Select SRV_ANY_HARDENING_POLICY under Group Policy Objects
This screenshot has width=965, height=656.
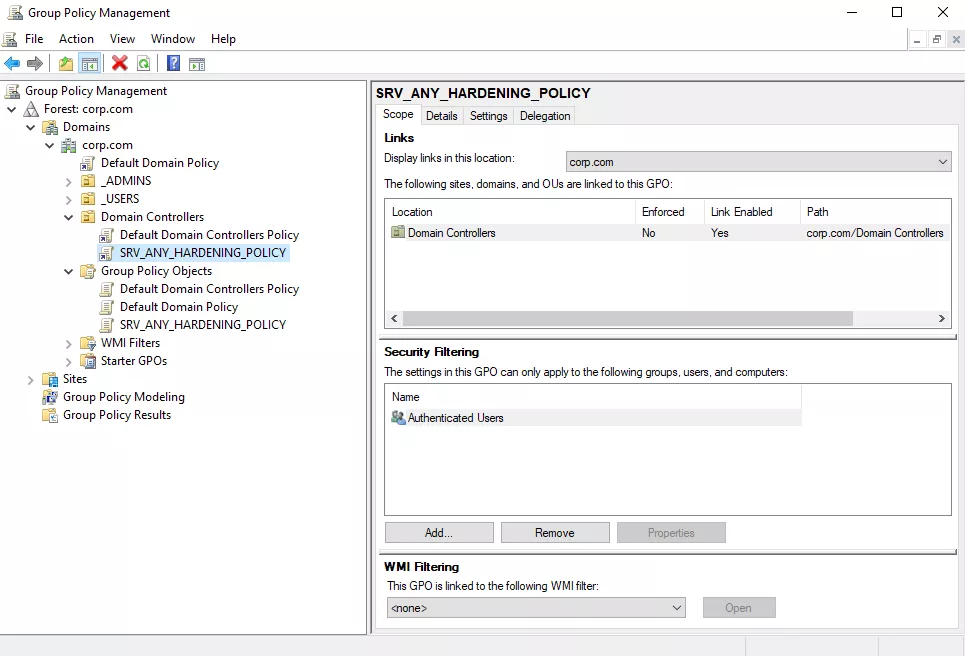click(x=202, y=325)
